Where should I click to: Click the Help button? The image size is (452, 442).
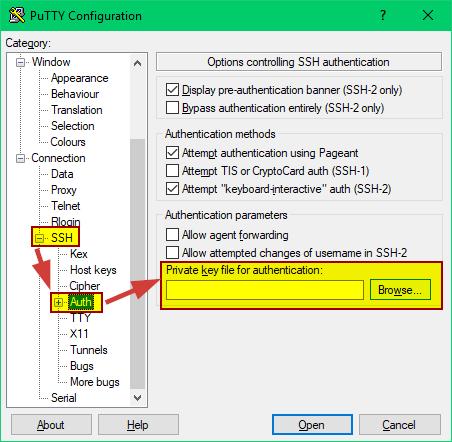138,425
